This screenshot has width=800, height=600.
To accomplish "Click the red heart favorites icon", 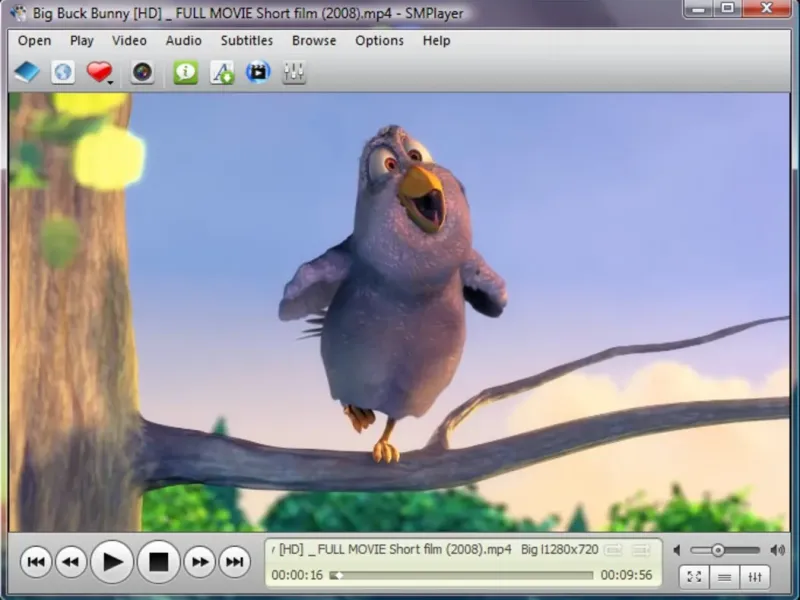I will pyautogui.click(x=98, y=71).
